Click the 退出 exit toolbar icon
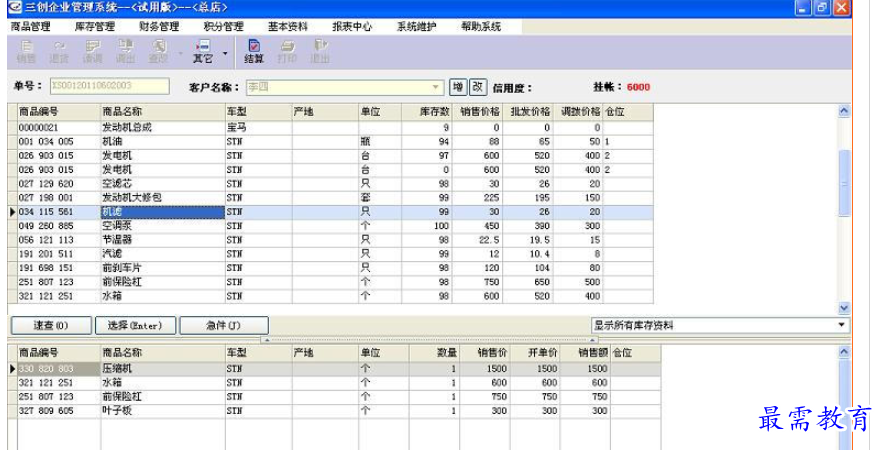Screen dimensions: 880x450 pyautogui.click(x=320, y=52)
